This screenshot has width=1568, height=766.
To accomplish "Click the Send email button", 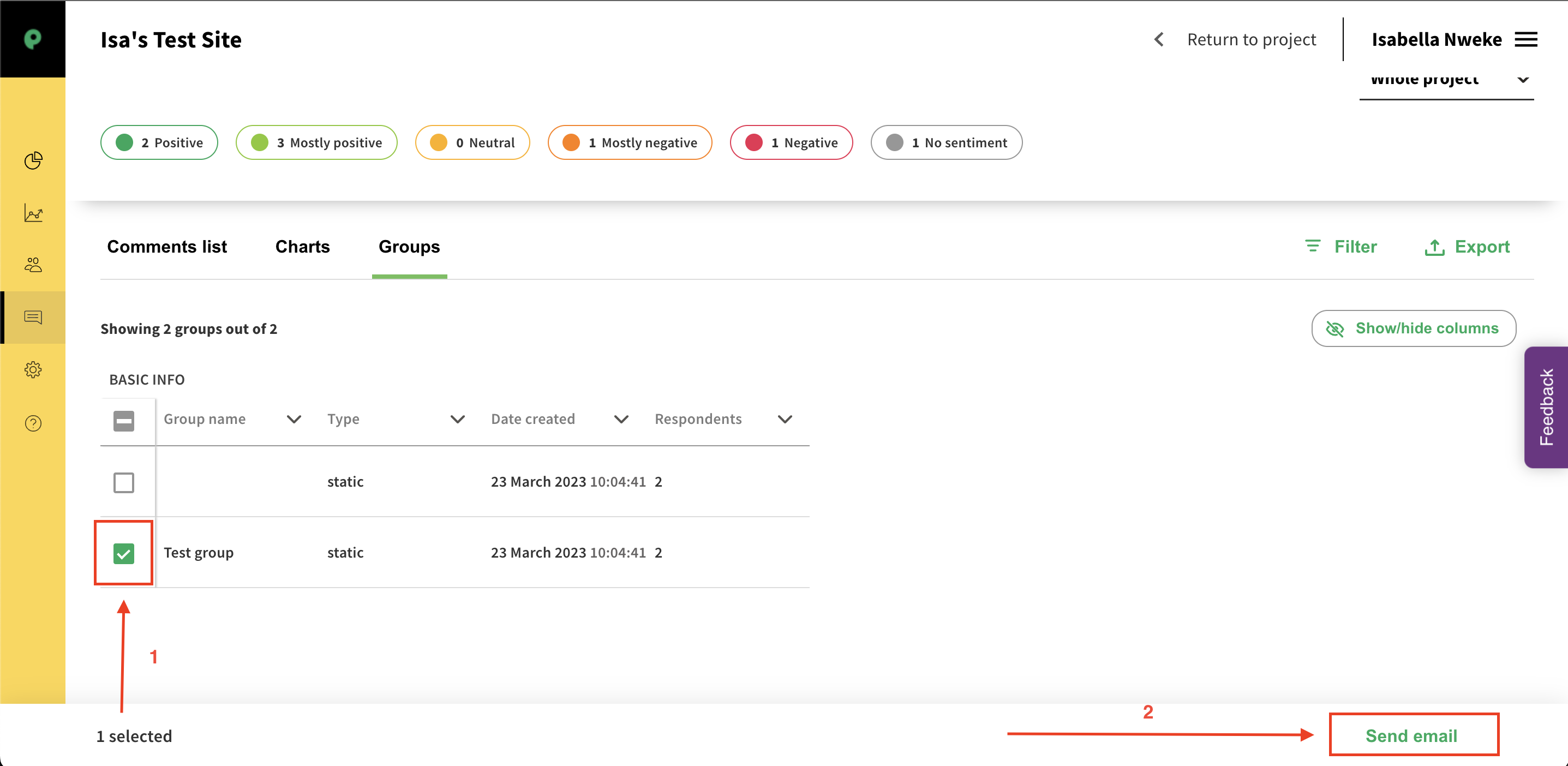I will 1412,735.
